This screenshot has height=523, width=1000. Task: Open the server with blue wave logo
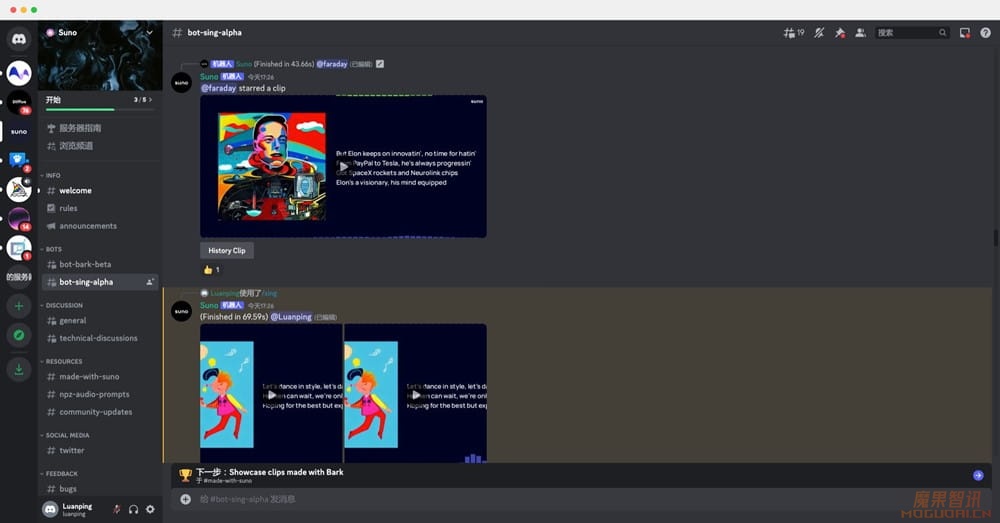(x=19, y=73)
